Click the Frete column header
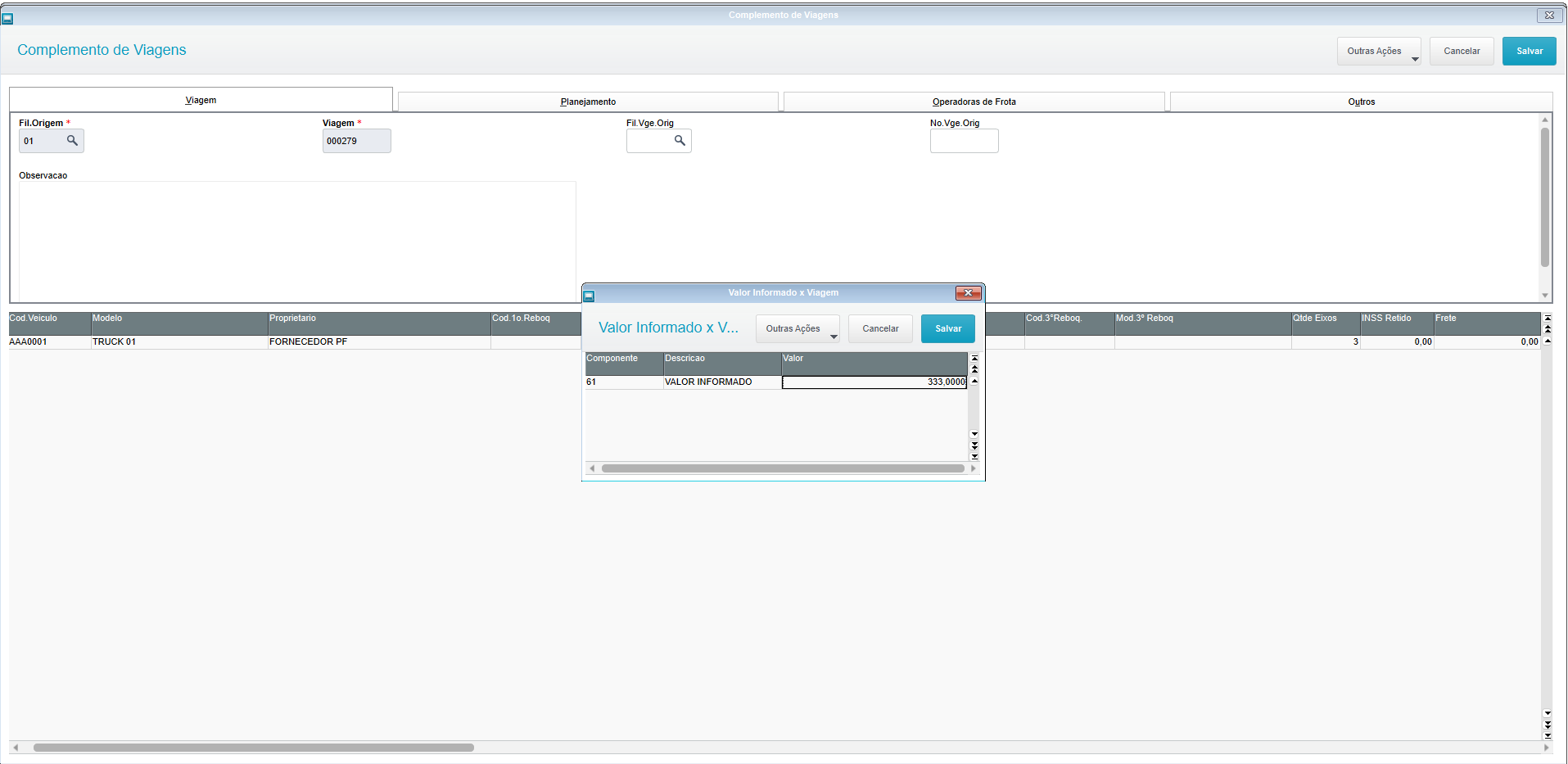The height and width of the screenshot is (764, 1568). [1487, 323]
